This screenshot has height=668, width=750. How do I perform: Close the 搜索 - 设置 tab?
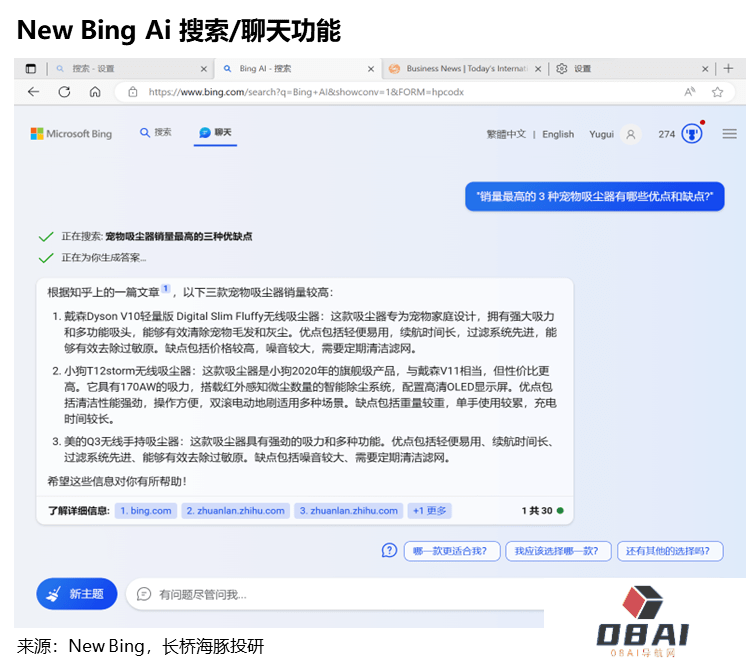(204, 69)
